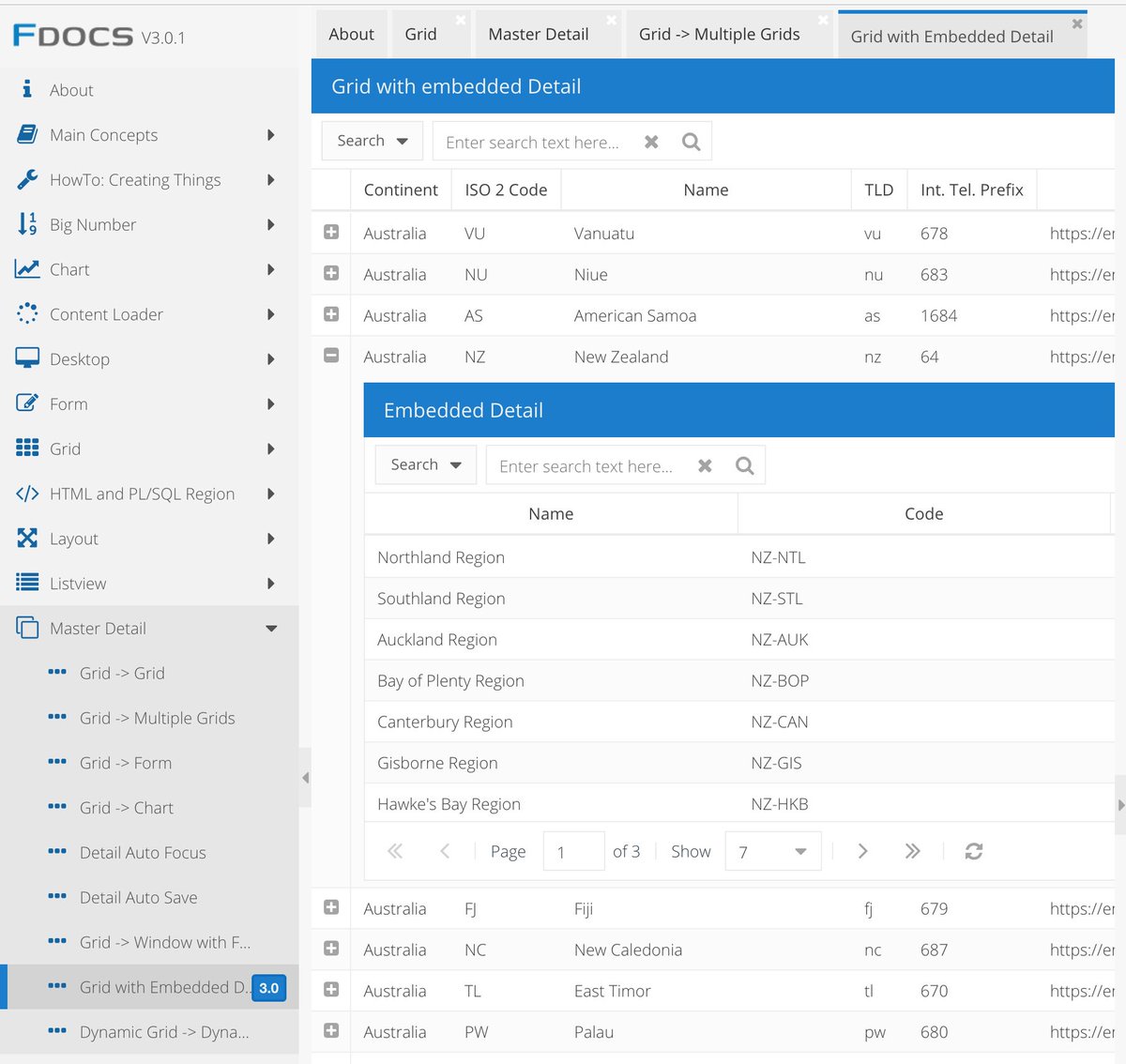Click the About info icon in sidebar
This screenshot has height=1064, width=1126.
coord(27,89)
